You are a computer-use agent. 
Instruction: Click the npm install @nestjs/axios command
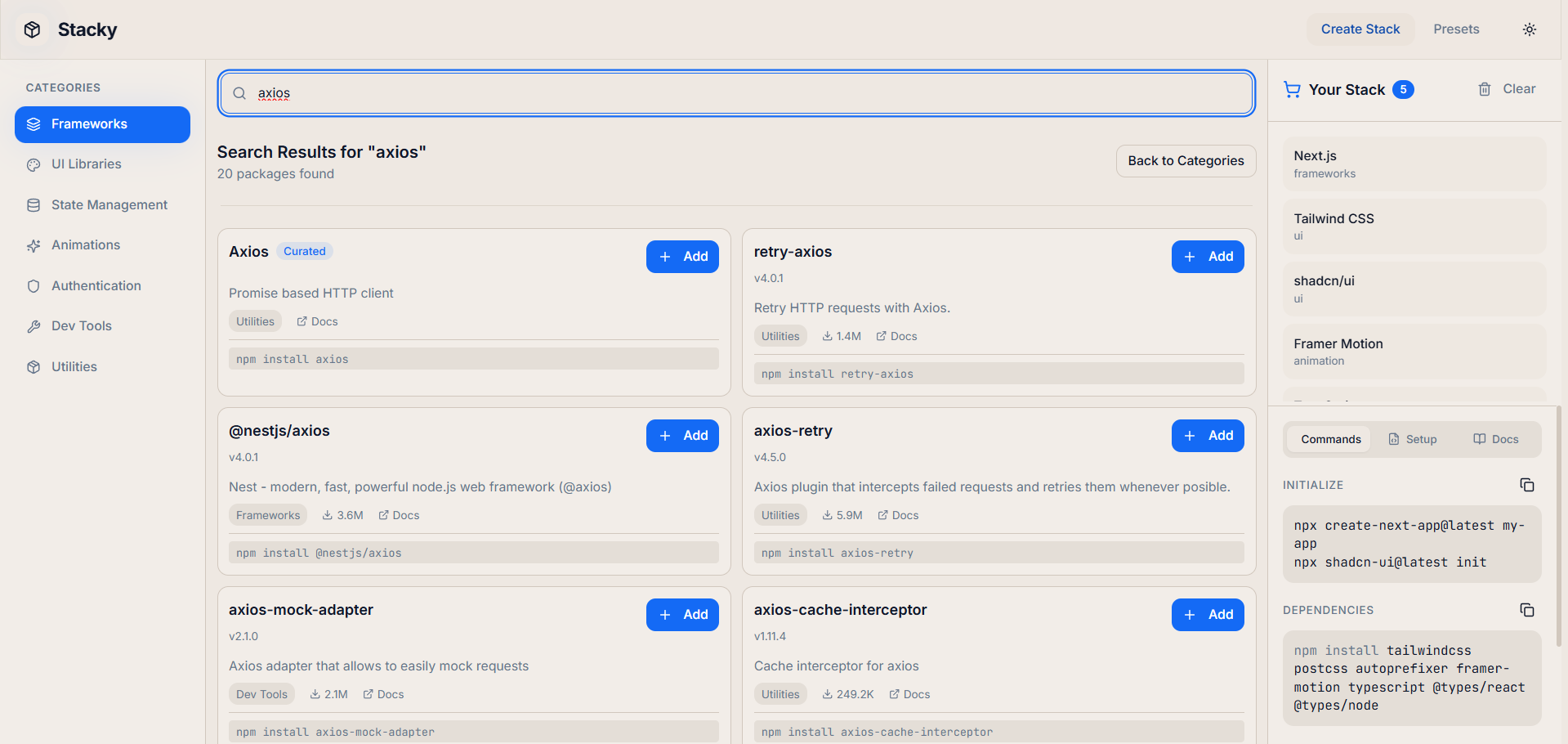pos(474,553)
